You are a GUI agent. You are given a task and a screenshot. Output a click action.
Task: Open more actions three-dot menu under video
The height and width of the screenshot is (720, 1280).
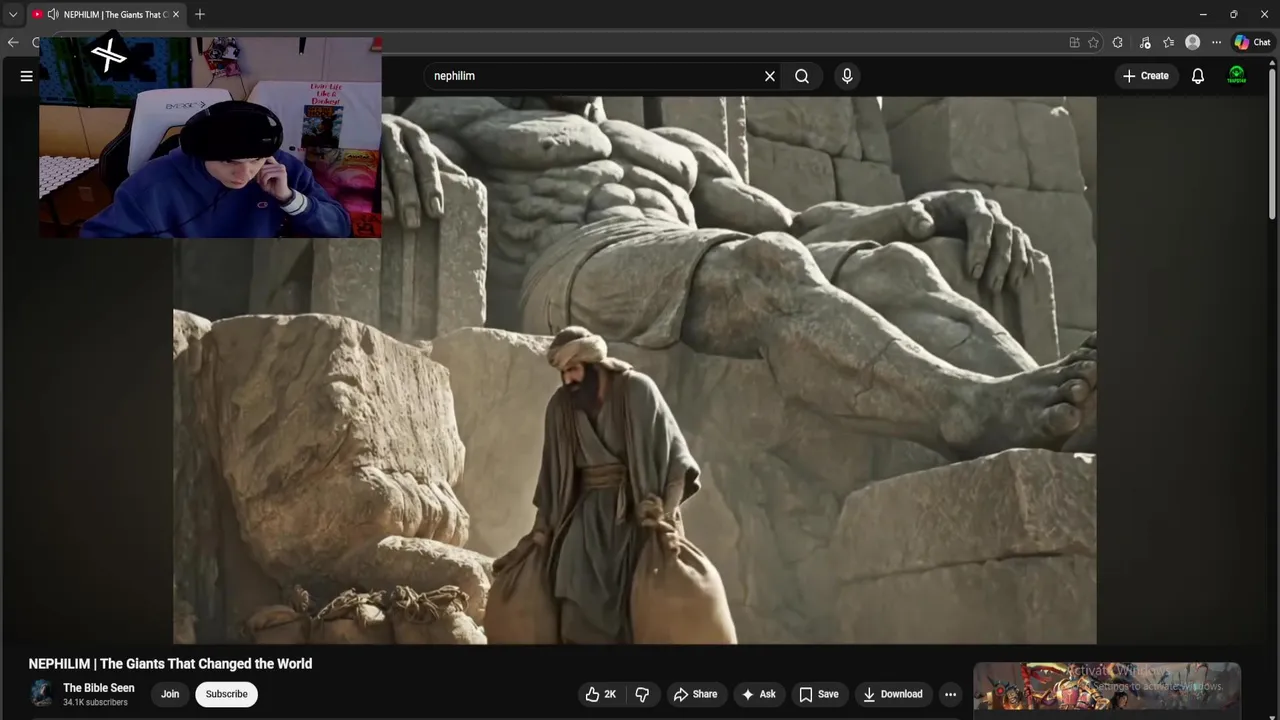(950, 694)
